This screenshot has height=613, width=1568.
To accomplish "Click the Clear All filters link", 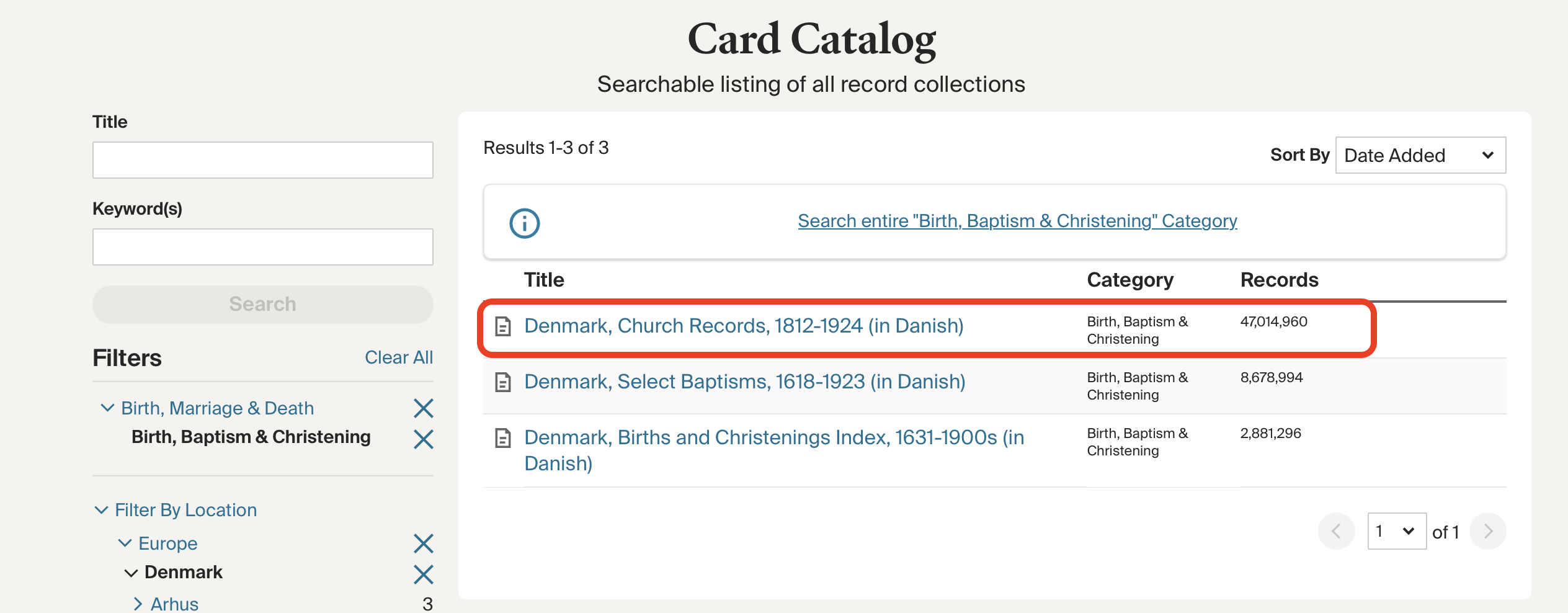I will coord(398,357).
